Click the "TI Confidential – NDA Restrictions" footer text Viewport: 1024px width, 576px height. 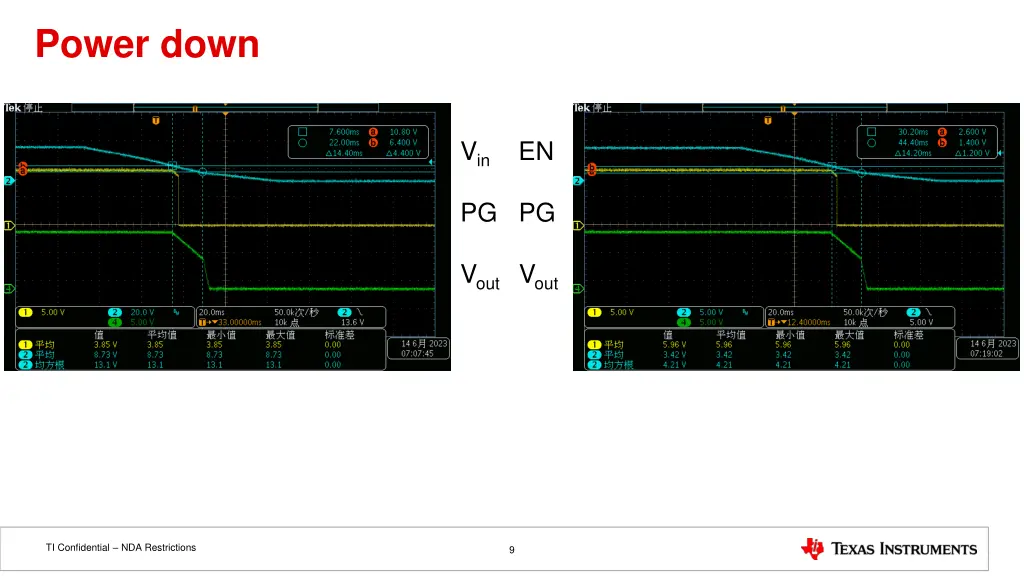pos(121,547)
